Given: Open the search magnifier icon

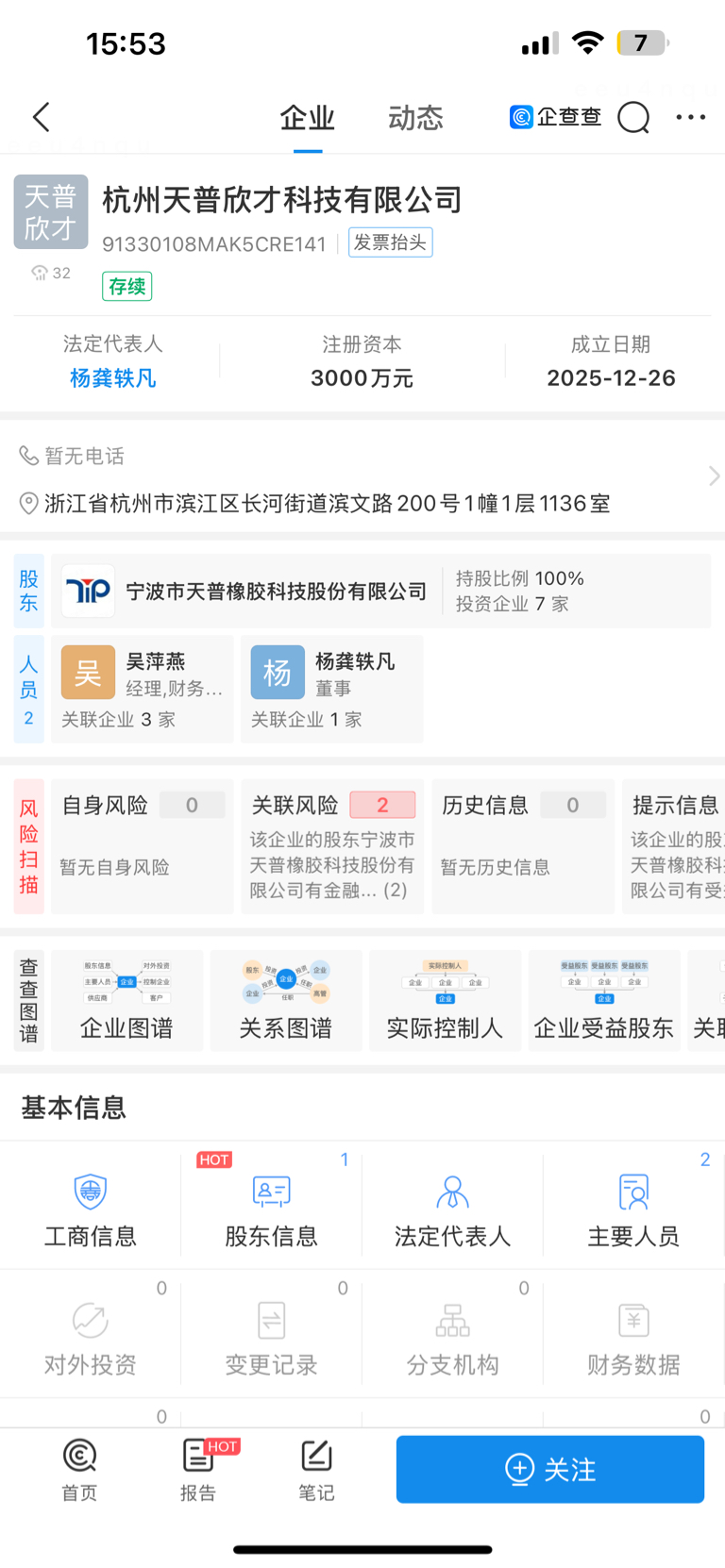Looking at the screenshot, I should click(x=633, y=118).
